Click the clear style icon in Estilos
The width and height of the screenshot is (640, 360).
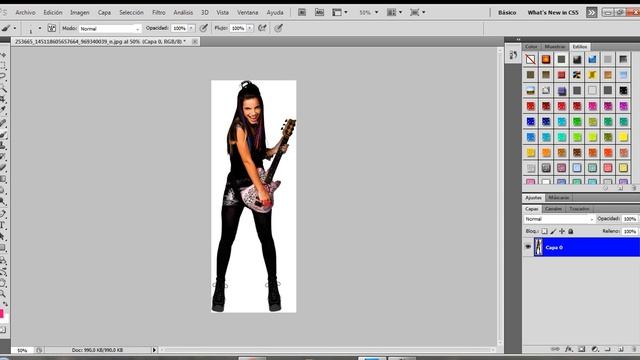tap(606, 188)
